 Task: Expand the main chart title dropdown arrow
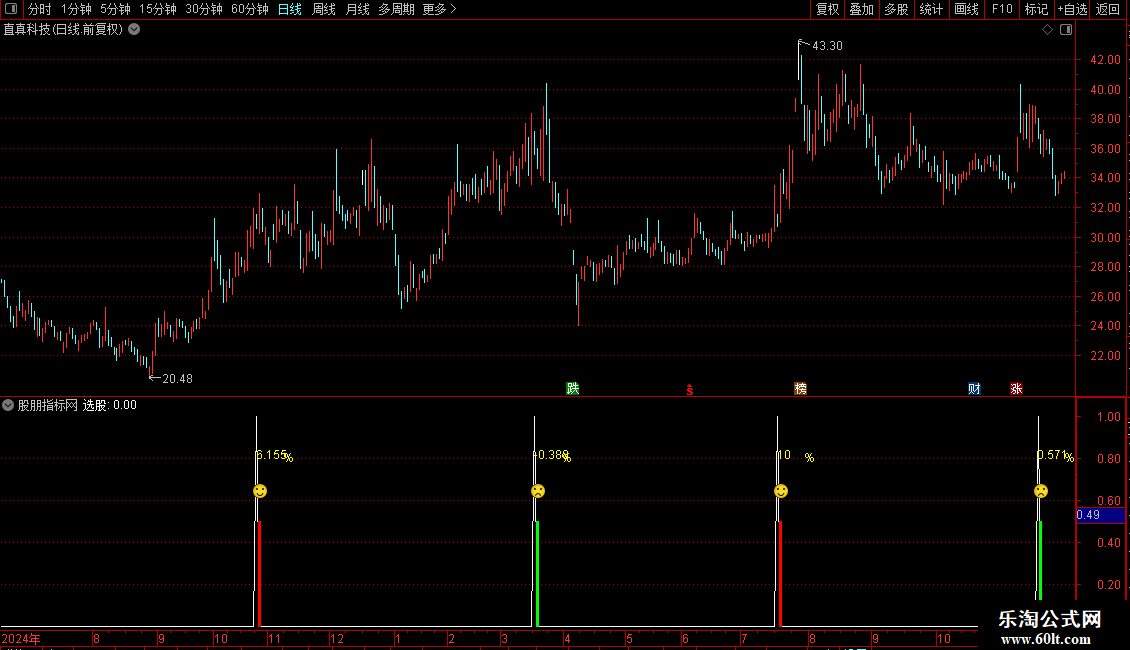(134, 30)
